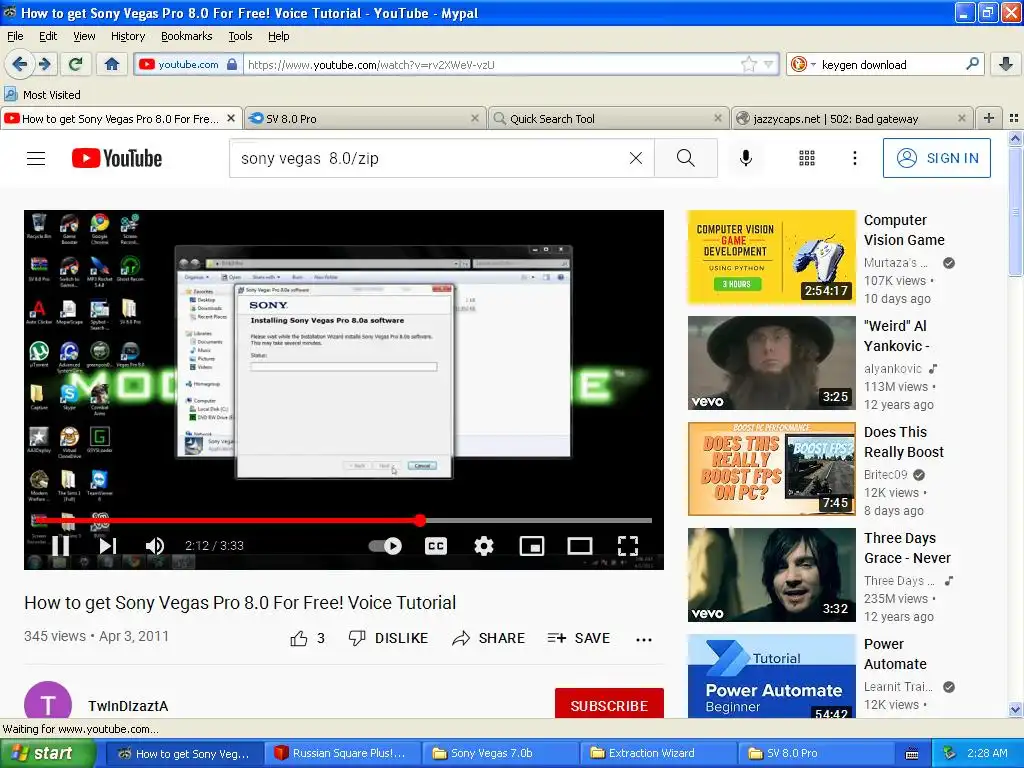Subscribe to the TwInDIzaztA channel
Image resolution: width=1024 pixels, height=768 pixels.
pyautogui.click(x=609, y=704)
